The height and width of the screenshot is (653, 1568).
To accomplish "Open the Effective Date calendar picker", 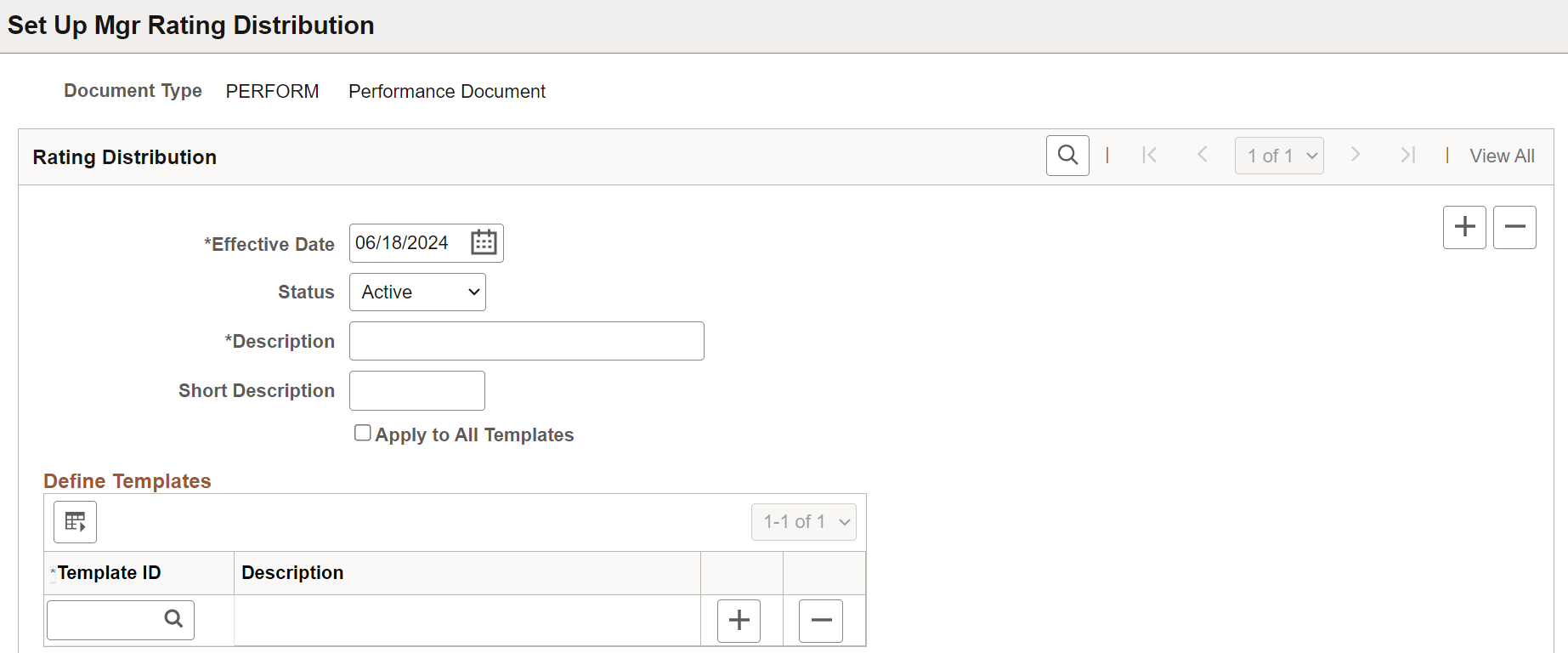I will click(x=484, y=242).
